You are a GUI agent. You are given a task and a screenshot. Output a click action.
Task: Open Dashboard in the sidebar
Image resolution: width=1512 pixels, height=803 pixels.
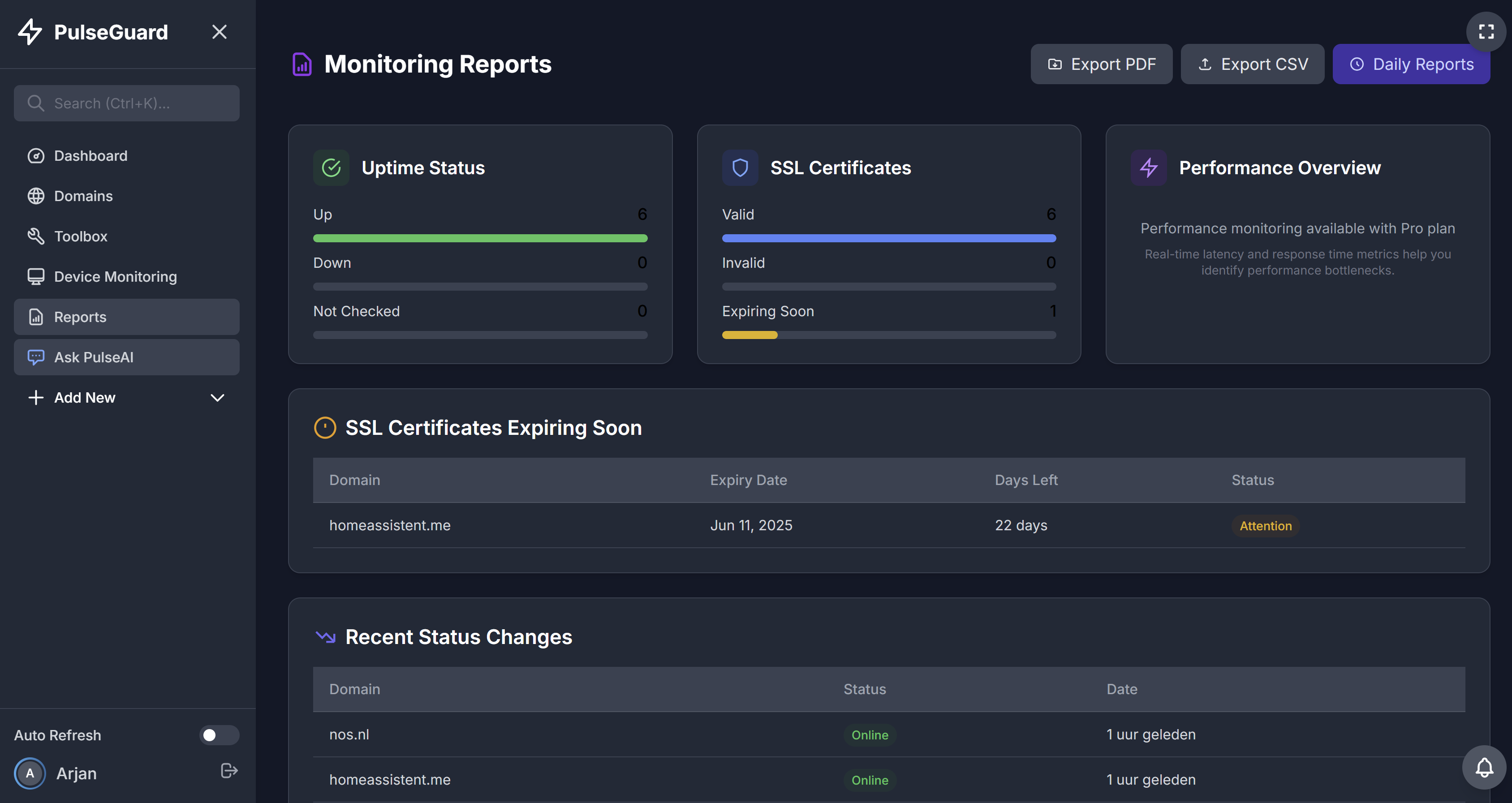(x=90, y=156)
